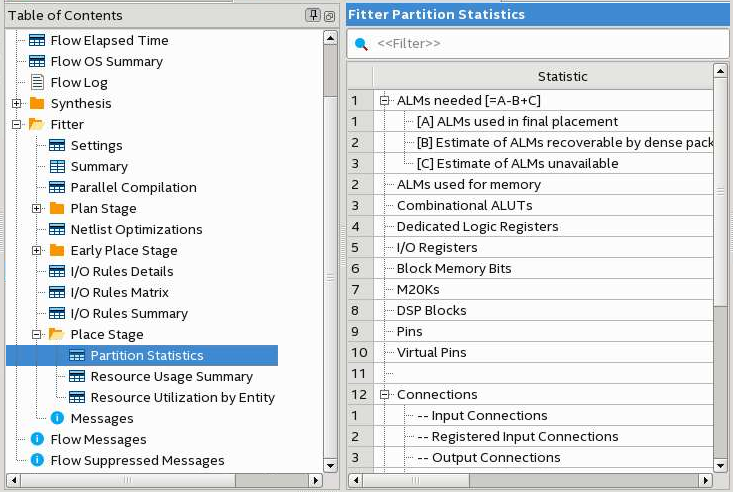Click the Statistic column header
This screenshot has height=492, width=733.
tap(562, 76)
